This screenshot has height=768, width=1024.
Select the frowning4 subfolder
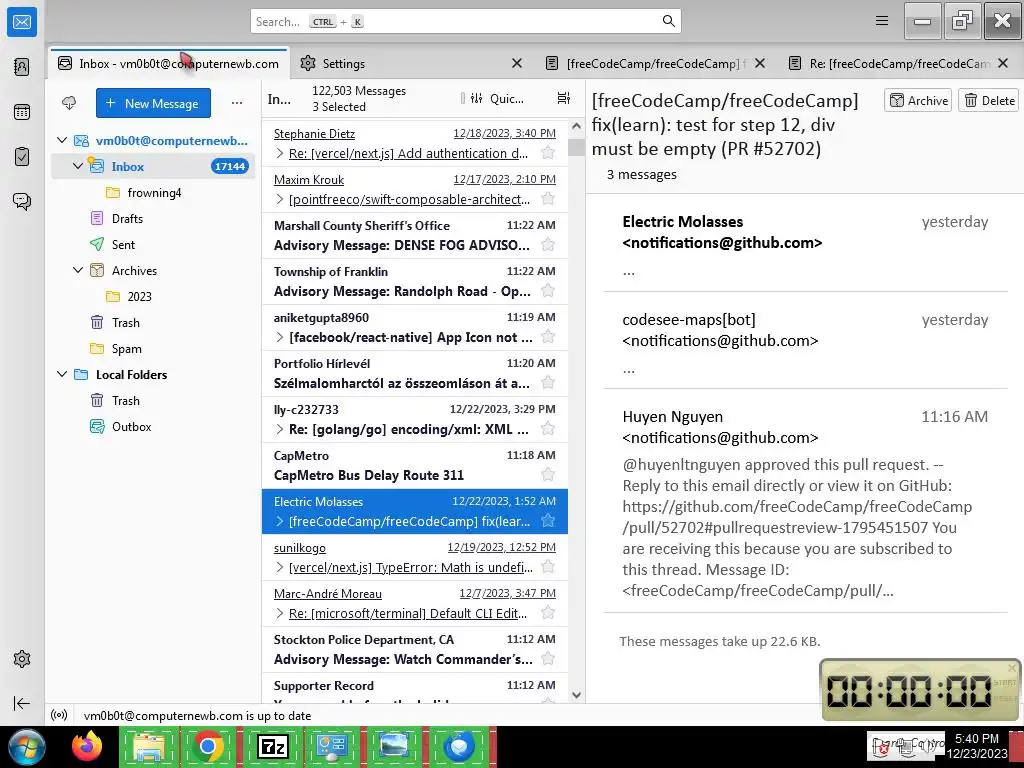[154, 192]
